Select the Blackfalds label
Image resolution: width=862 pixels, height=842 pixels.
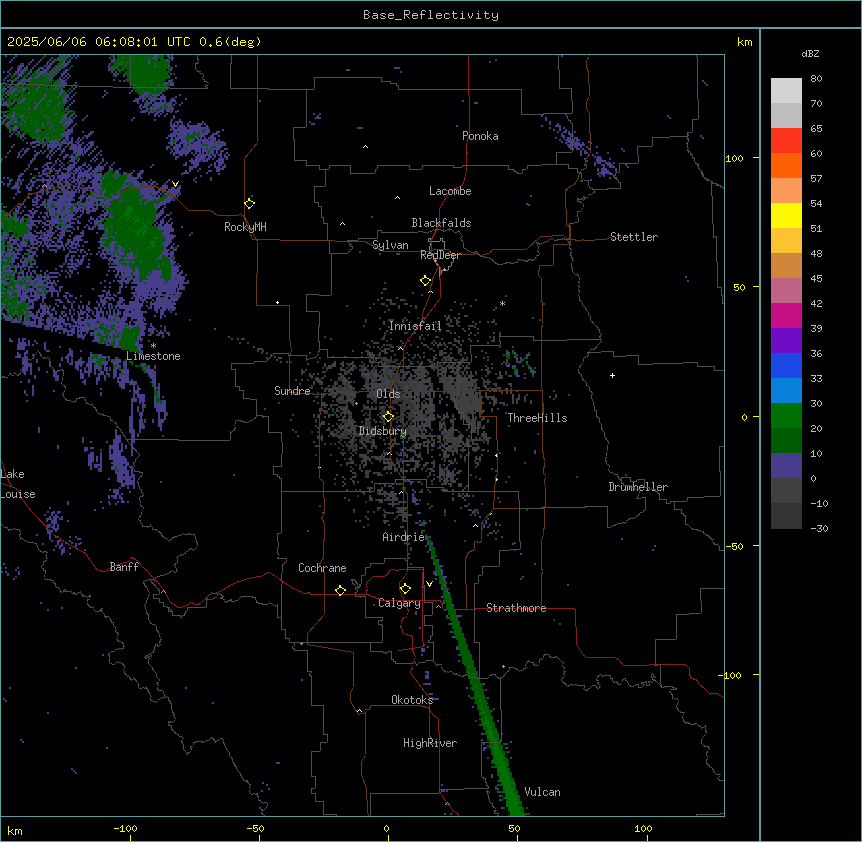pos(441,223)
